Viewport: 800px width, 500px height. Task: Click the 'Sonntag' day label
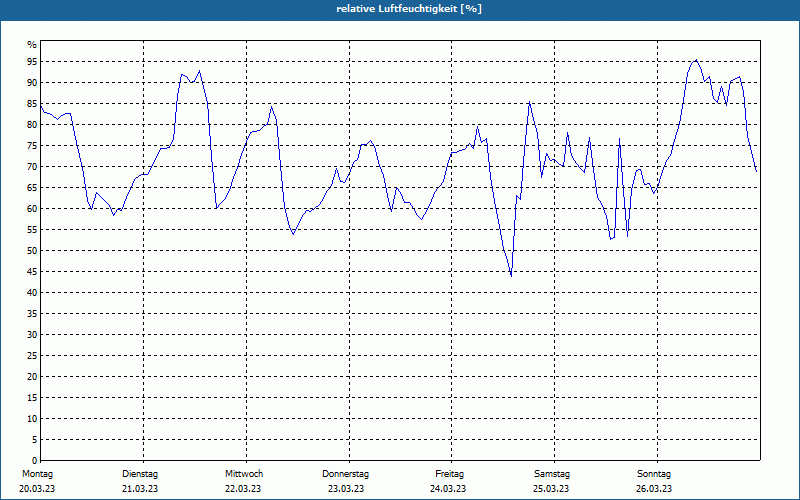coord(654,474)
